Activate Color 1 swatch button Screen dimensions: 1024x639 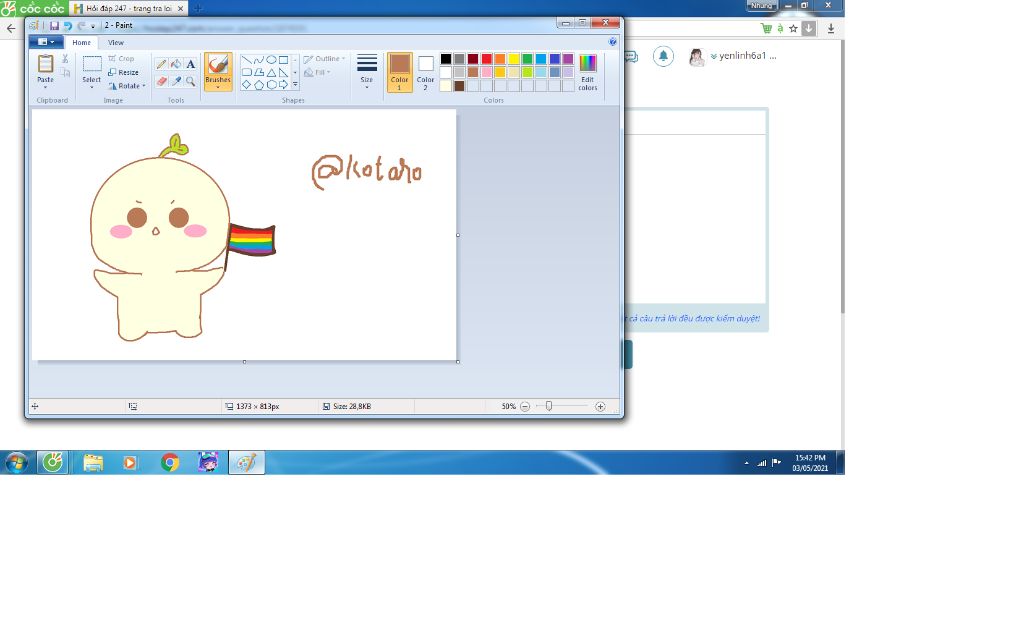click(400, 72)
